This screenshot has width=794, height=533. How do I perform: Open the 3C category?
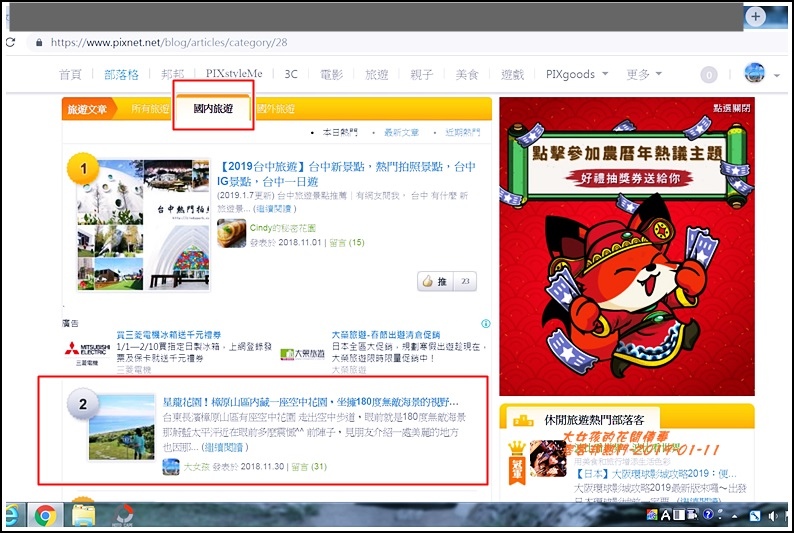tap(291, 74)
